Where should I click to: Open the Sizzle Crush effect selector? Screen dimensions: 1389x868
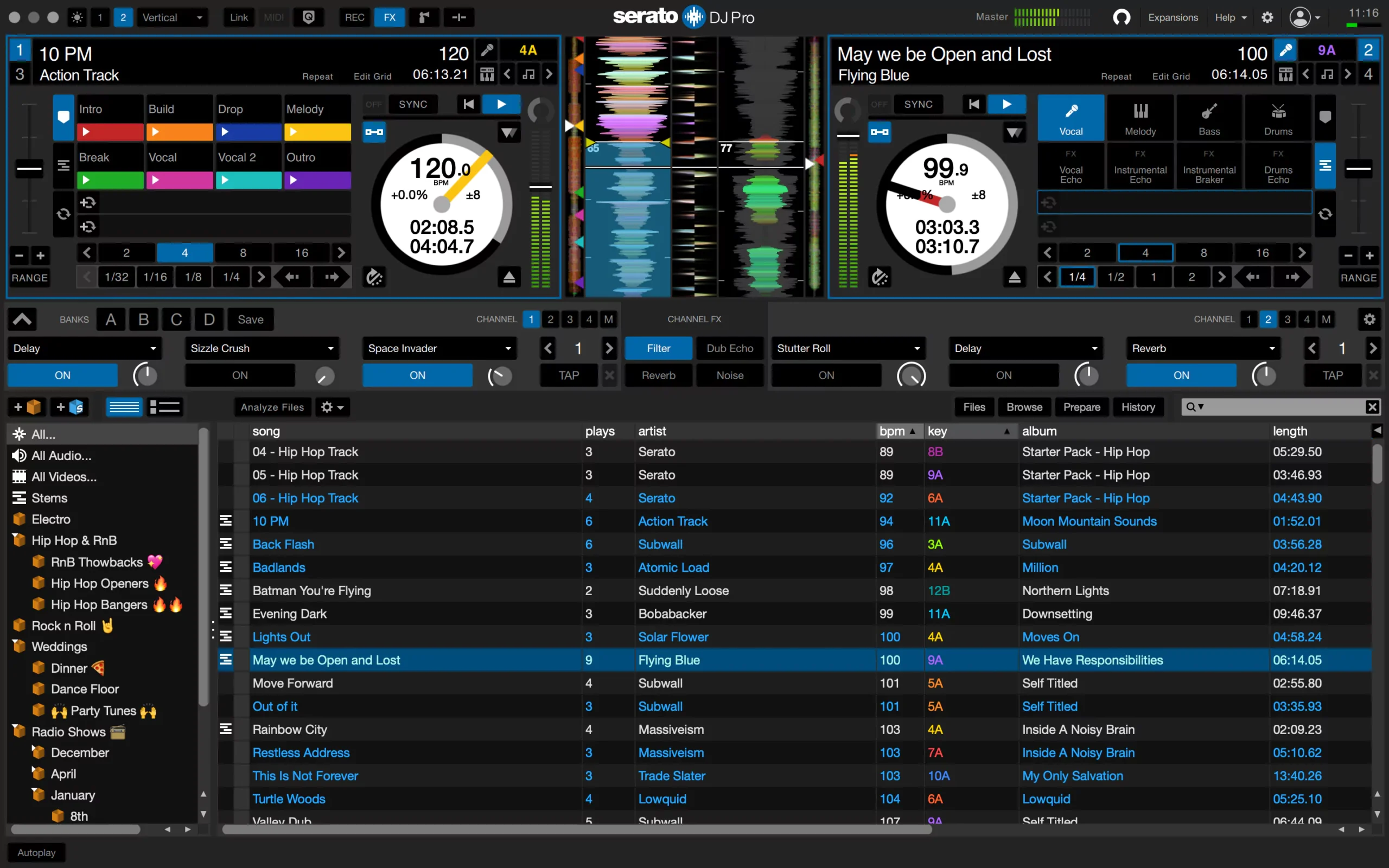pos(261,348)
